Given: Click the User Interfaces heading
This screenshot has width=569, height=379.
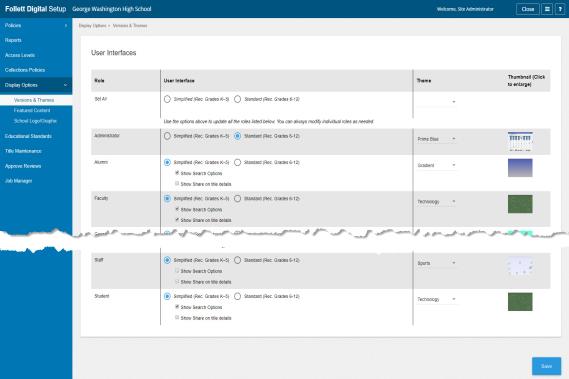Looking at the screenshot, I should (114, 53).
